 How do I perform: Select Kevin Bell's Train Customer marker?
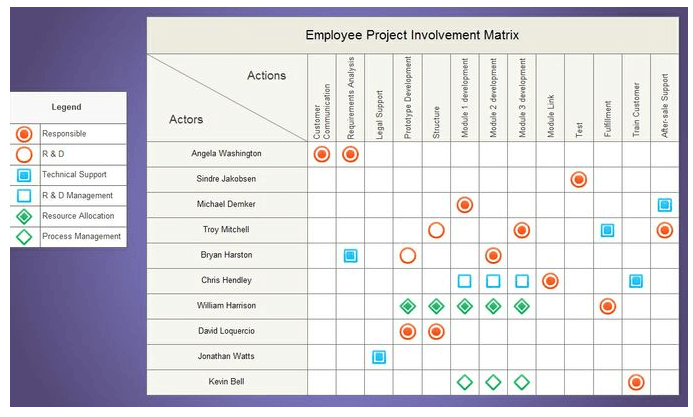636,382
